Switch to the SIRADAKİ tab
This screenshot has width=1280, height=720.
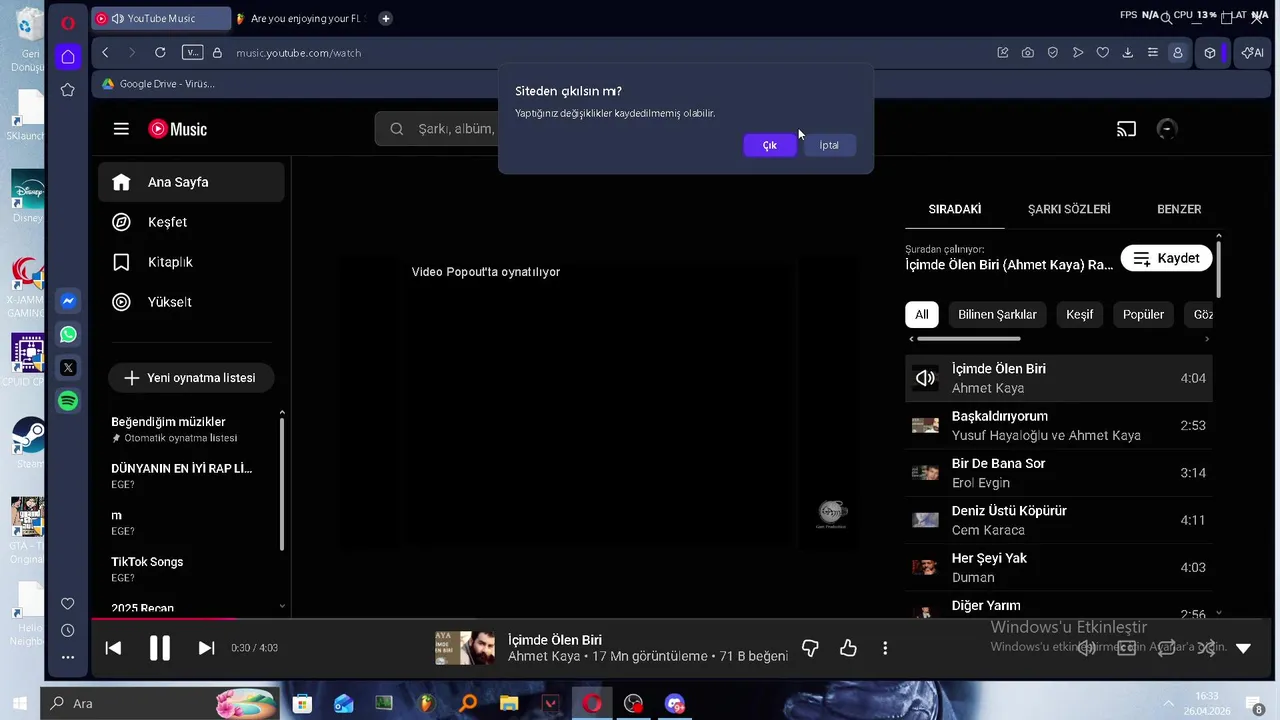(955, 209)
